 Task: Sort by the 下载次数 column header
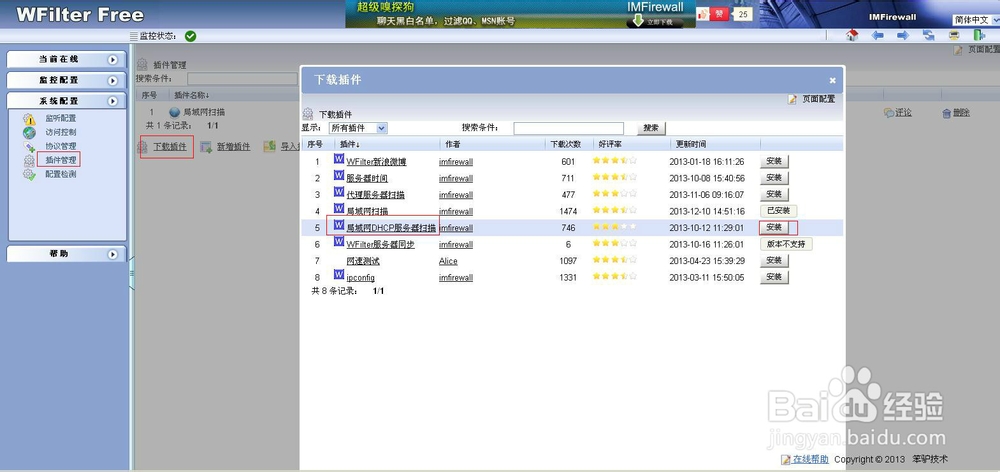[x=566, y=144]
